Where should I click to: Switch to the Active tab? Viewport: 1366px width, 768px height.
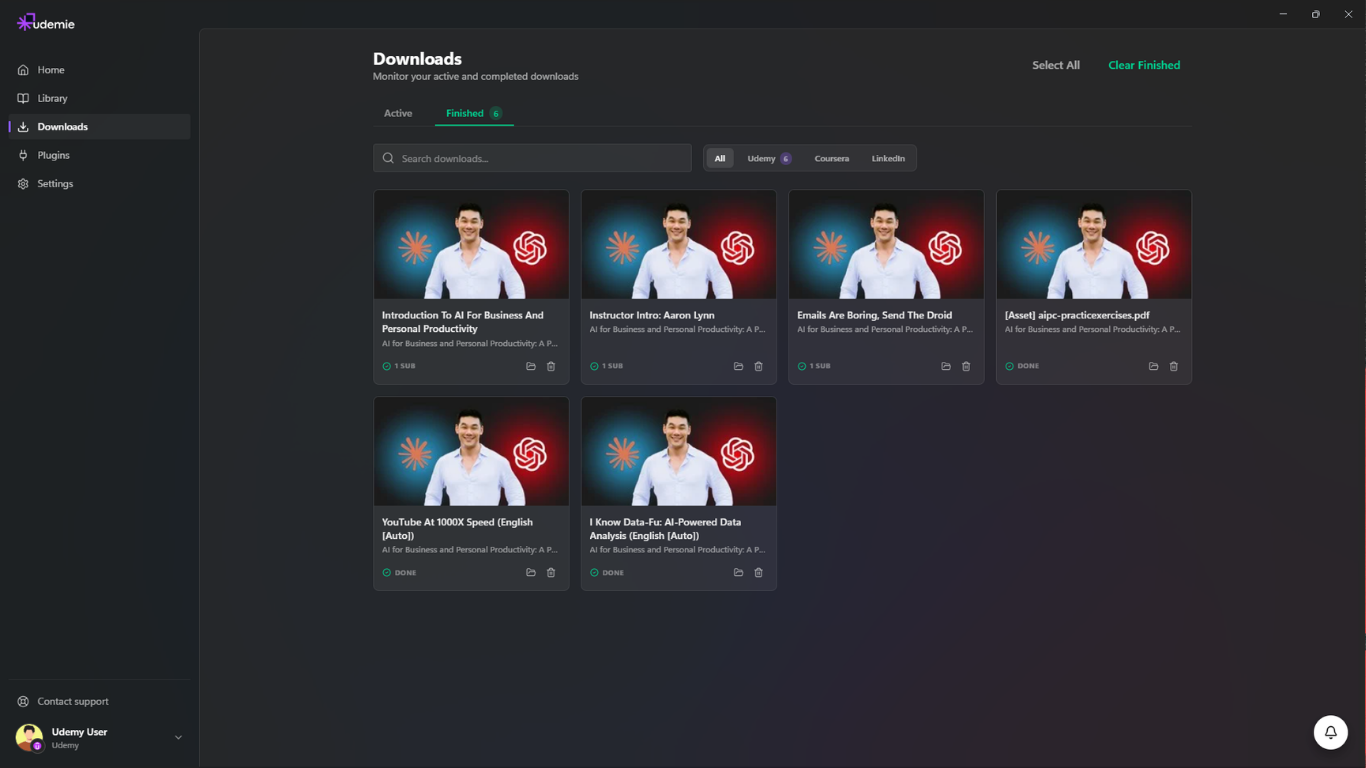398,113
